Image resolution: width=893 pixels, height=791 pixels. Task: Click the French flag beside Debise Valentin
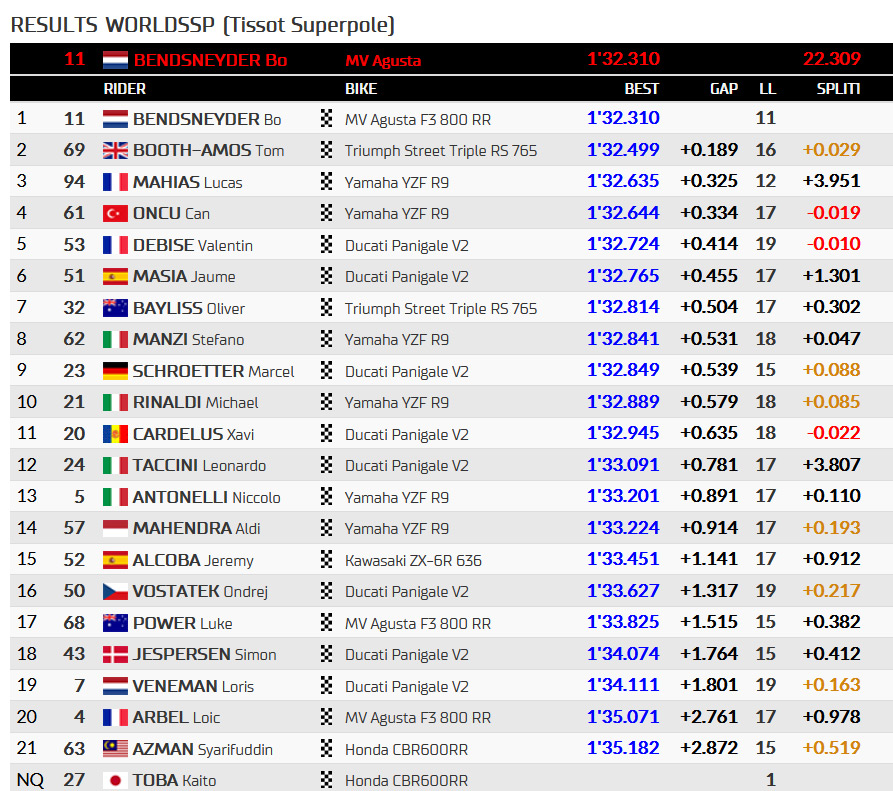(115, 245)
